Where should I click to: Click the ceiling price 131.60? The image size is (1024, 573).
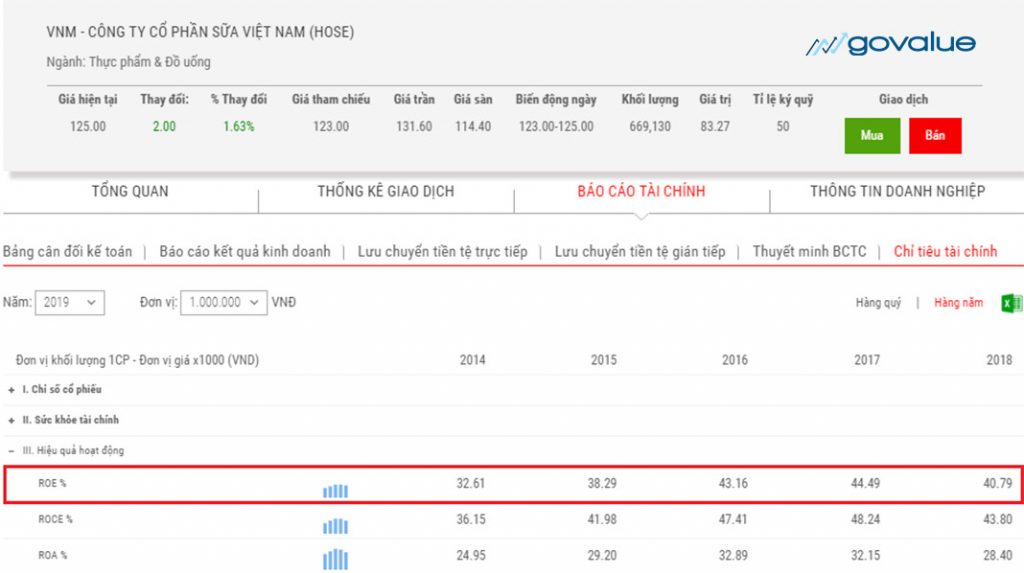click(x=414, y=127)
